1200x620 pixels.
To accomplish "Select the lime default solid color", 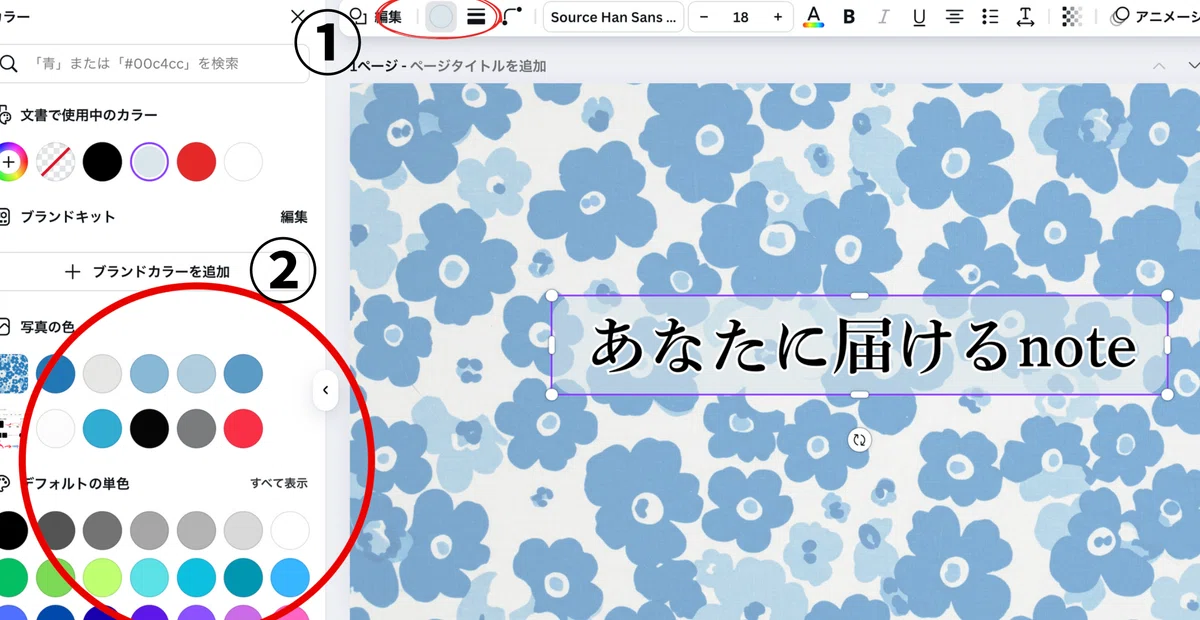I will (x=102, y=577).
